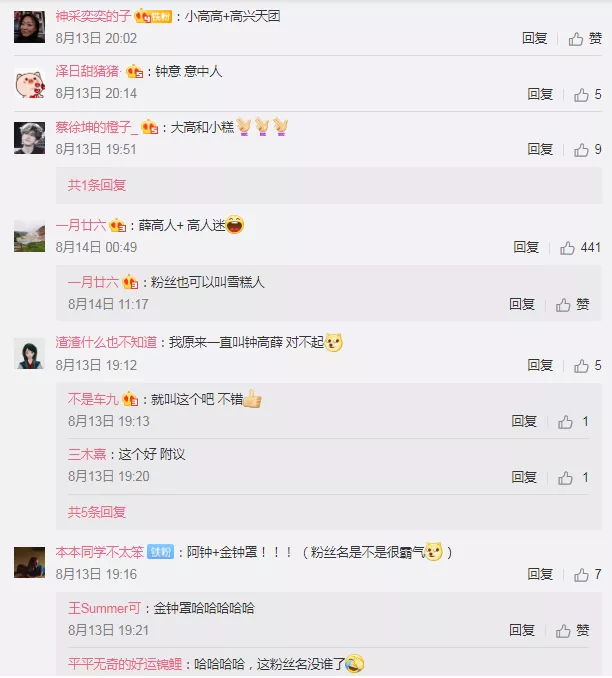The width and height of the screenshot is (612, 678).
Task: Like 三木熹's reply 这个好 附议
Action: coord(573,477)
